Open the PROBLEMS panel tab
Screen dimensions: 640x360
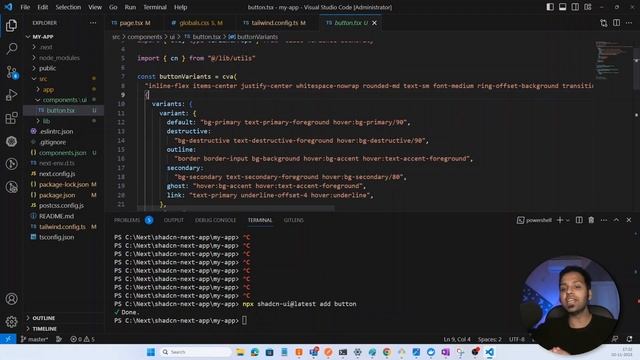(127, 220)
